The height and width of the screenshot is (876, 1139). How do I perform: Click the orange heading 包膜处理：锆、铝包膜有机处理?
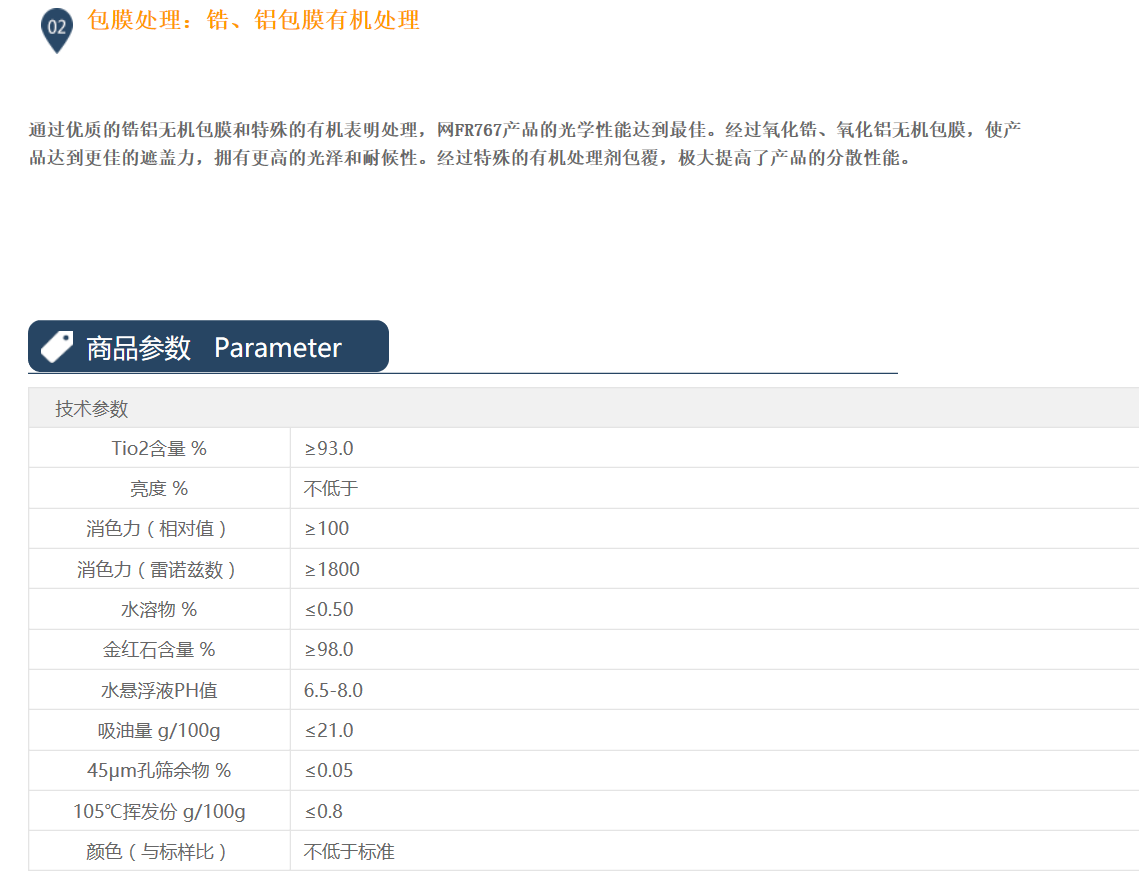(254, 20)
